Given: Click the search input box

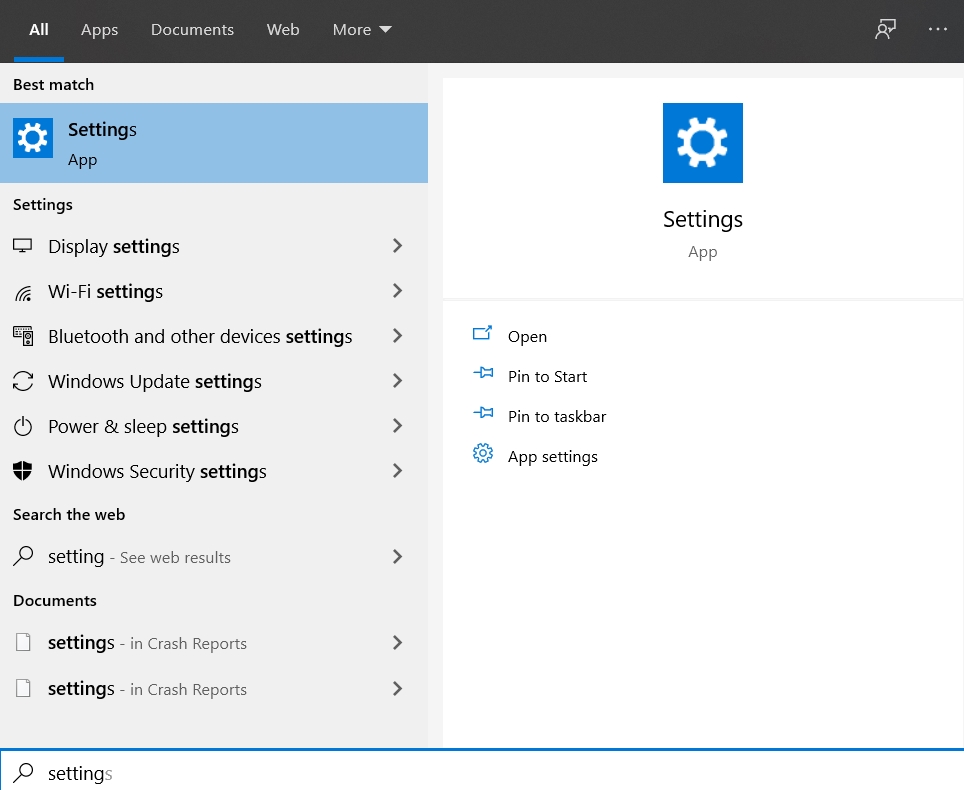Looking at the screenshot, I should coord(480,773).
